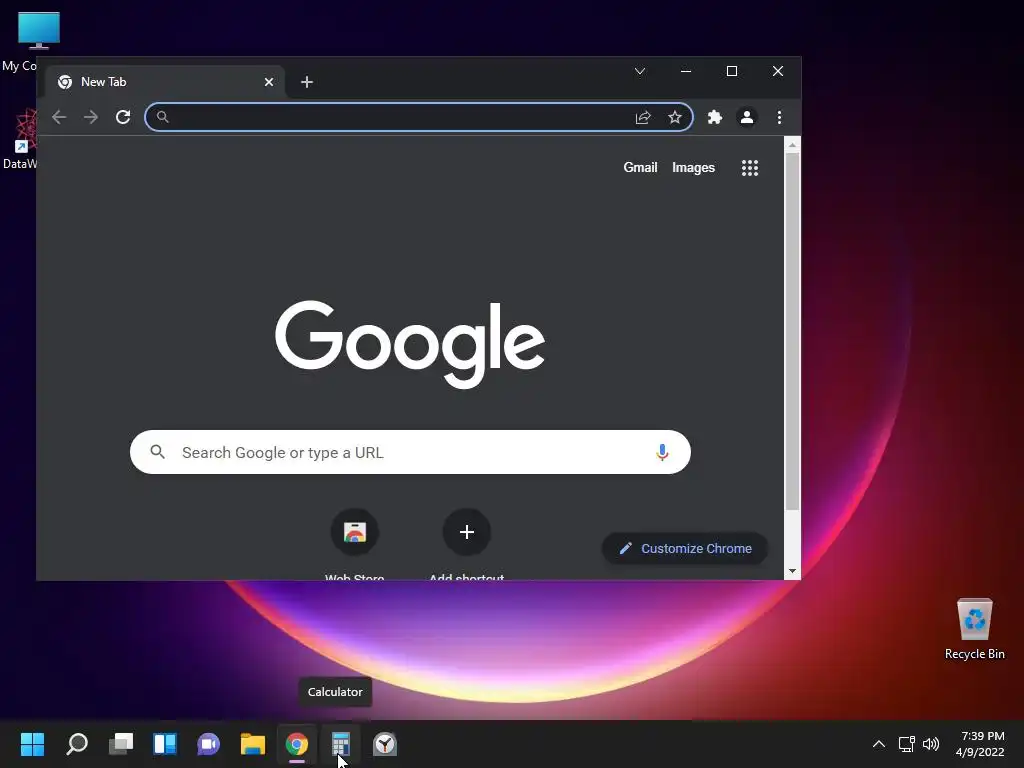Click the vertical scrollbar thumb

tap(792, 332)
